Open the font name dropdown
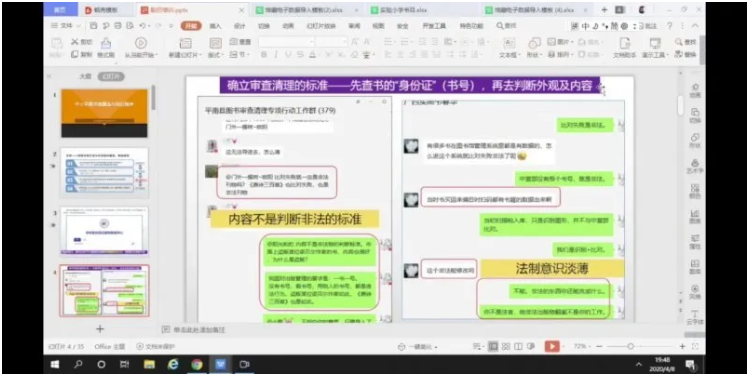The image size is (749, 376). [x=287, y=42]
